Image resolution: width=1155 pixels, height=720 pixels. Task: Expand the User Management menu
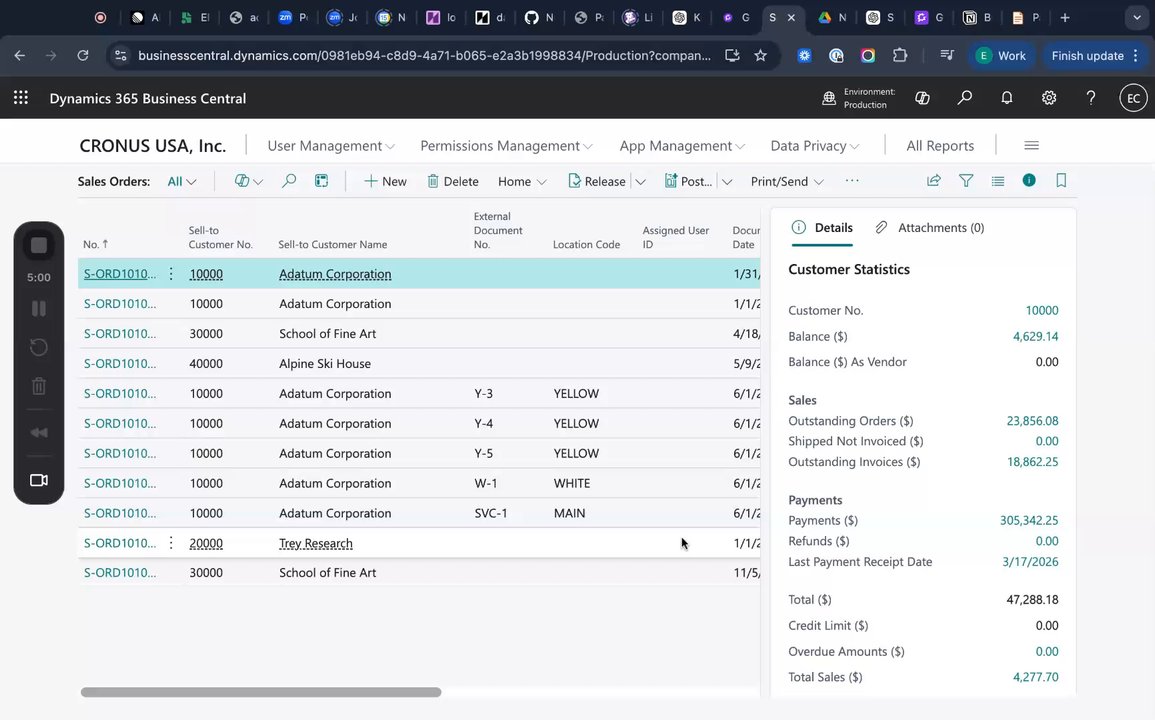click(x=331, y=146)
